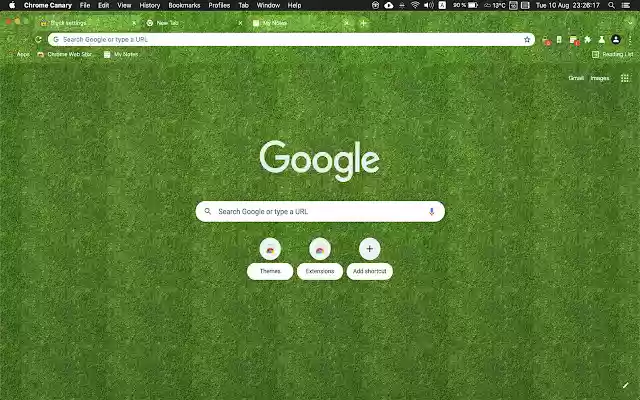Open the Apps bookmark shortcut

(18, 54)
